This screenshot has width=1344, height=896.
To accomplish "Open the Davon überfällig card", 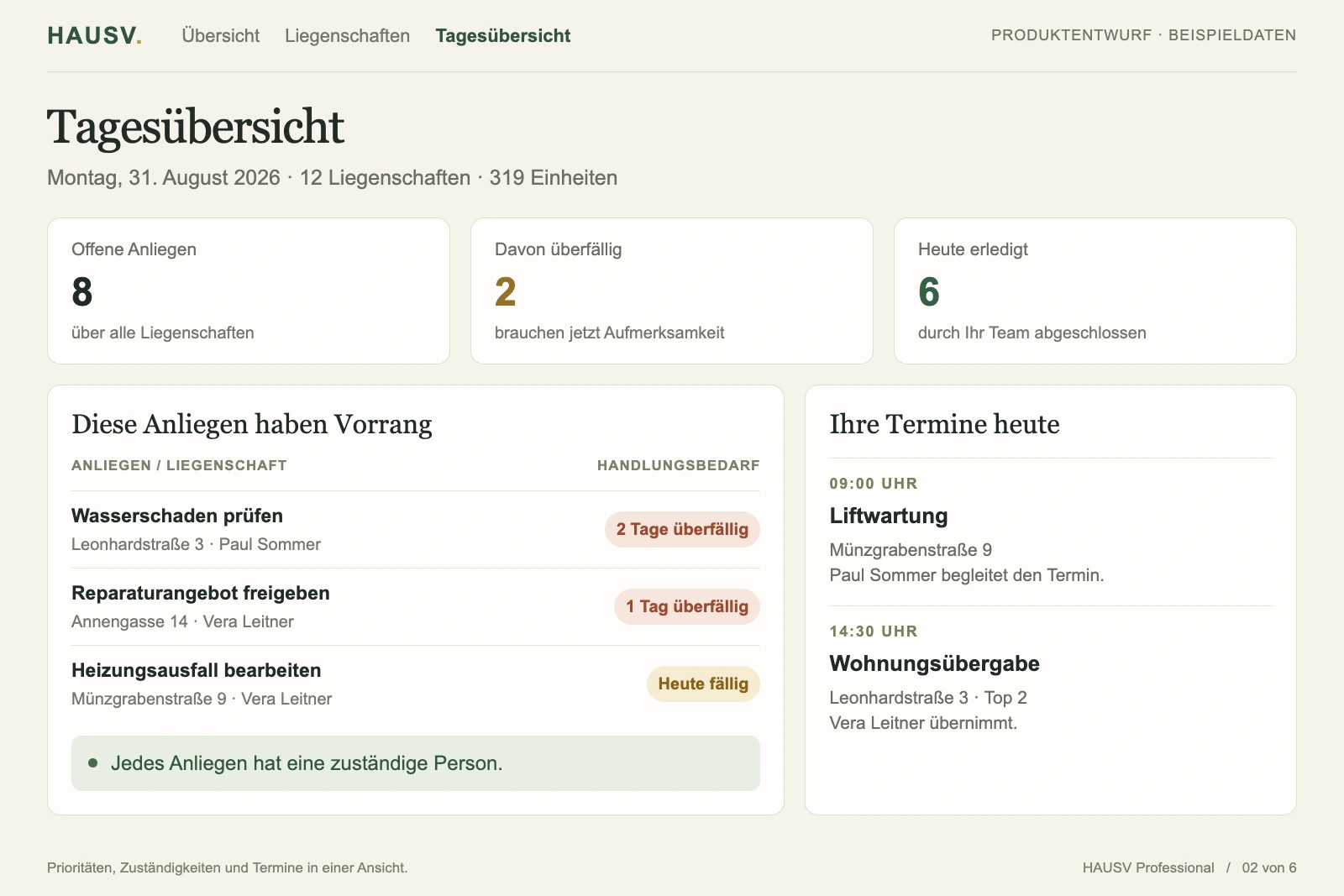I will (672, 291).
